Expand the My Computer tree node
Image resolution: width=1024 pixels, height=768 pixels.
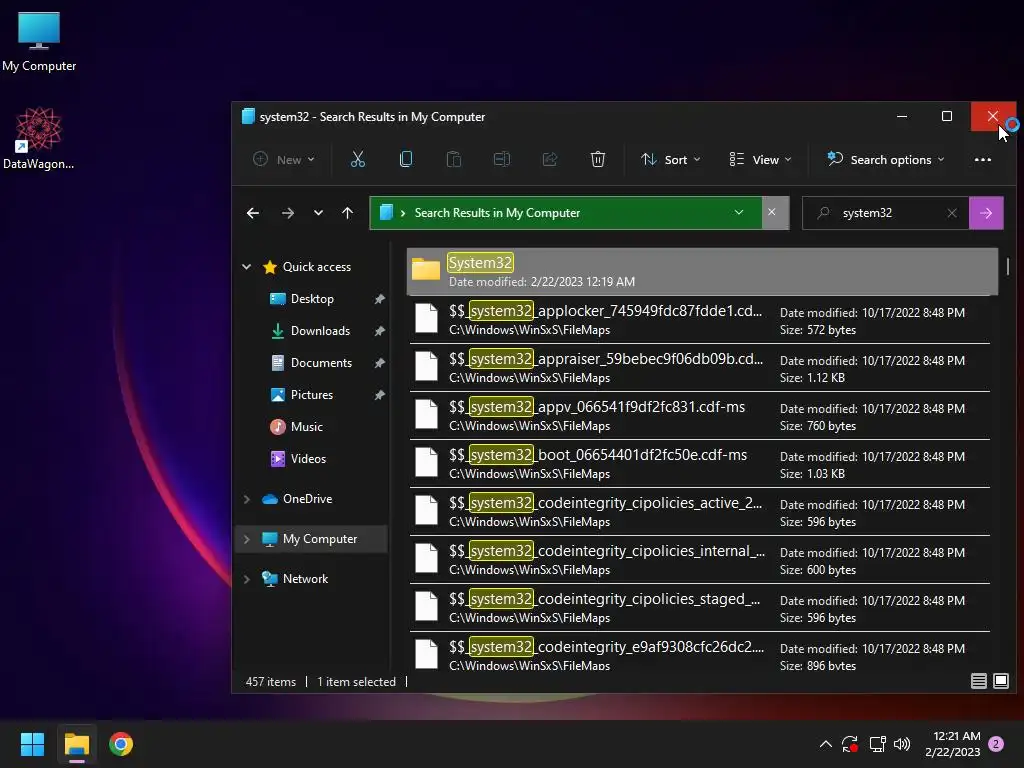click(247, 539)
